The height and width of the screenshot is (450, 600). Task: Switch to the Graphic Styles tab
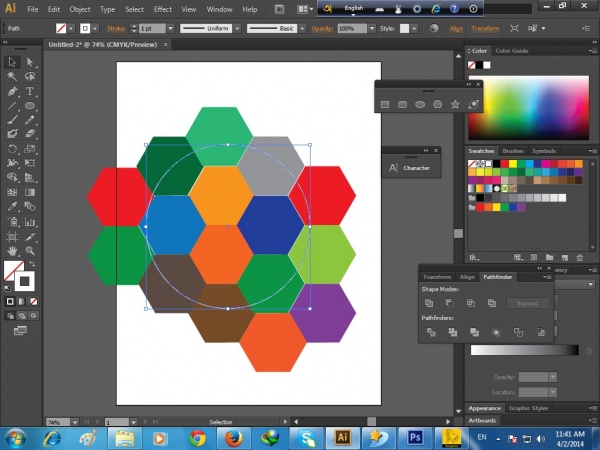click(530, 408)
